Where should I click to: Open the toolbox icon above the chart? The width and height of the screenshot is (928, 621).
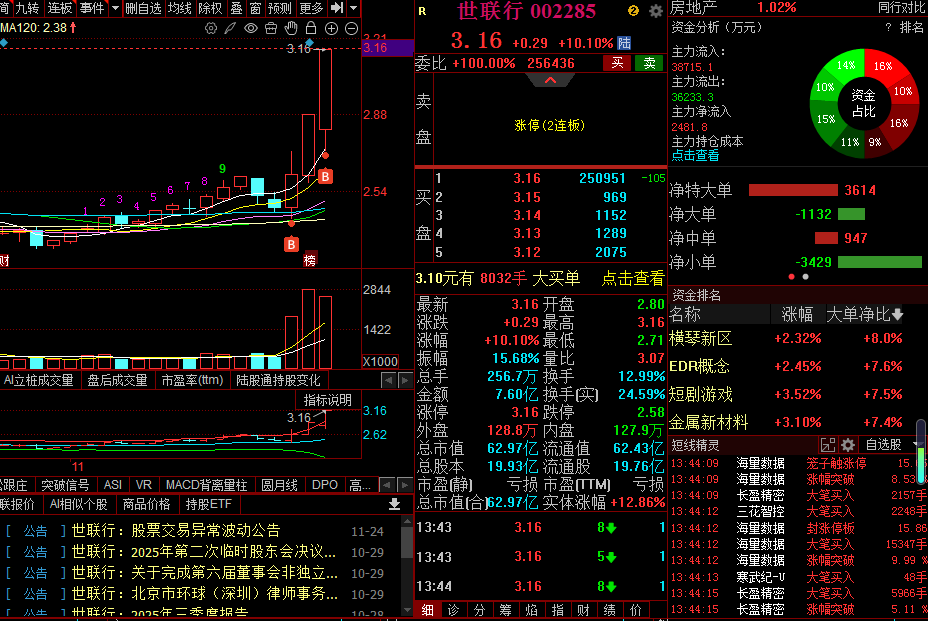coord(271,28)
